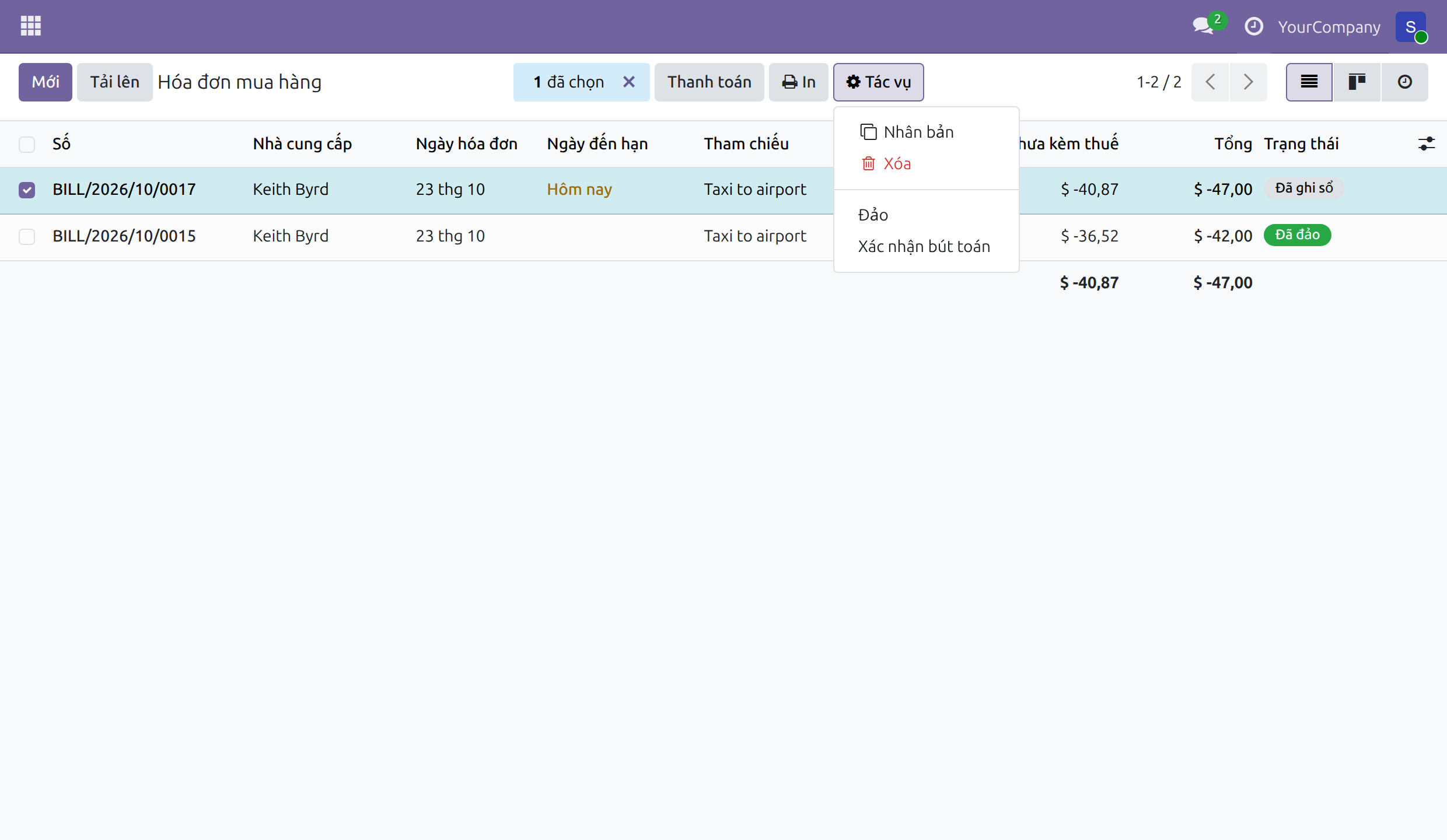Switch to list view
Image resolution: width=1447 pixels, height=840 pixels.
click(1309, 82)
